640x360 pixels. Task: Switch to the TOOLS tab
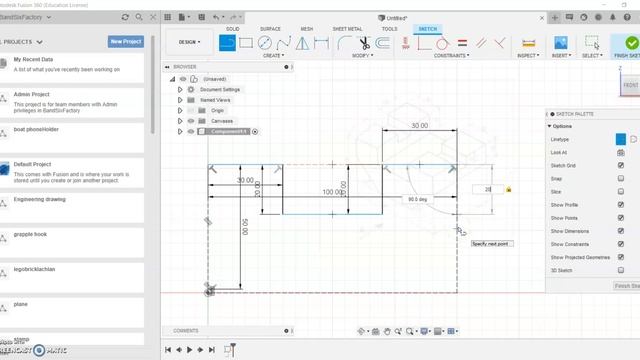click(389, 29)
